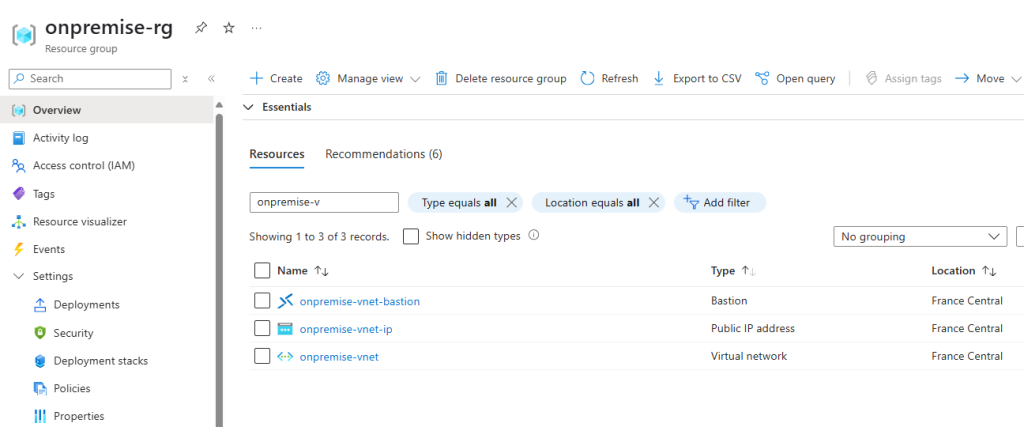Sort the table by Type column
This screenshot has height=427, width=1024.
pyautogui.click(x=733, y=270)
